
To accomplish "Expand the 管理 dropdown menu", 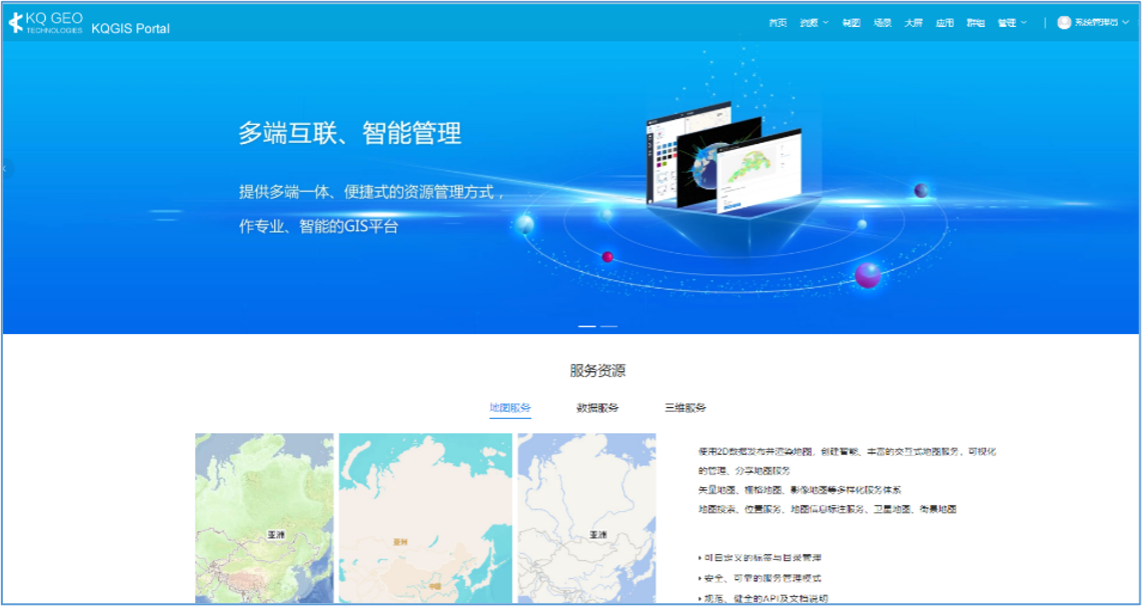I will coord(1008,22).
